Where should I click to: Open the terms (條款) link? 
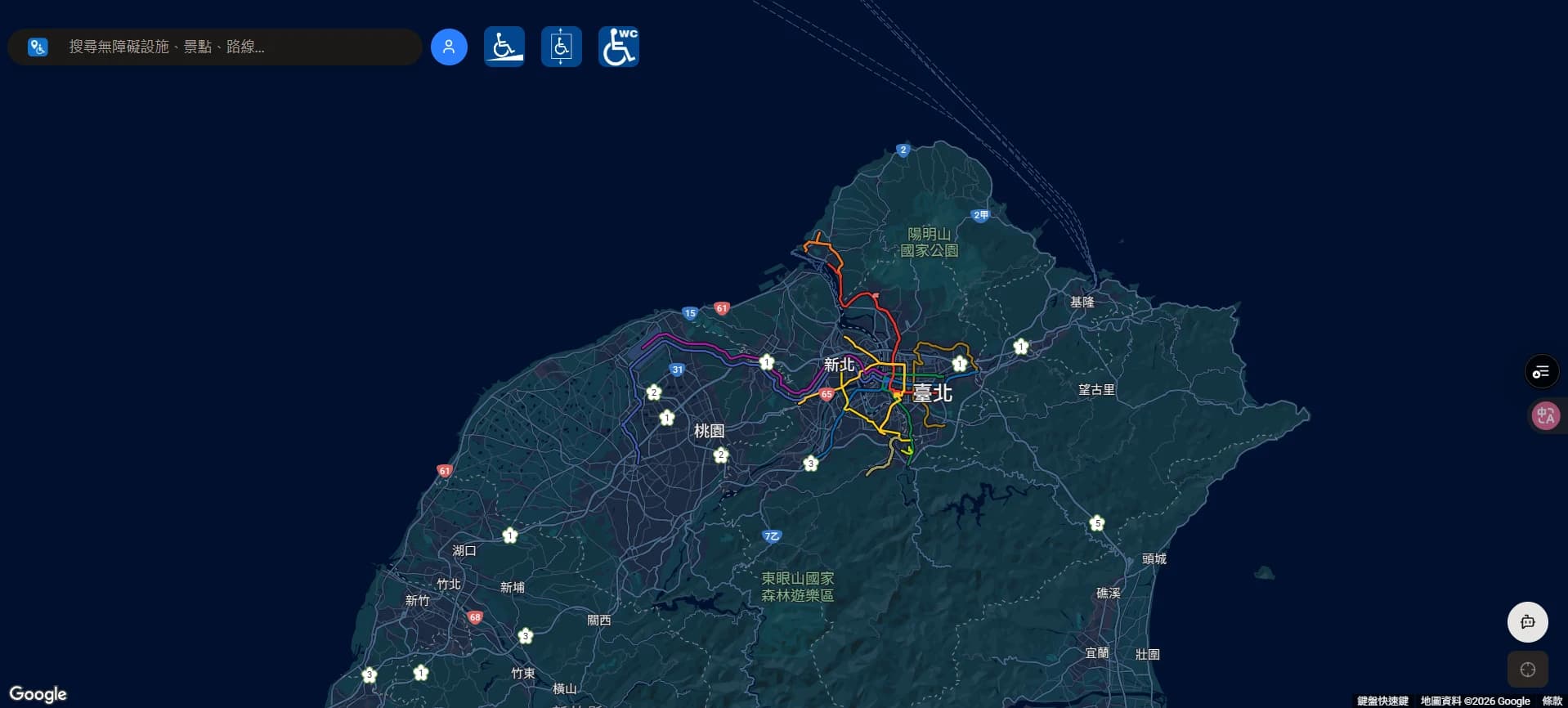coord(1552,701)
